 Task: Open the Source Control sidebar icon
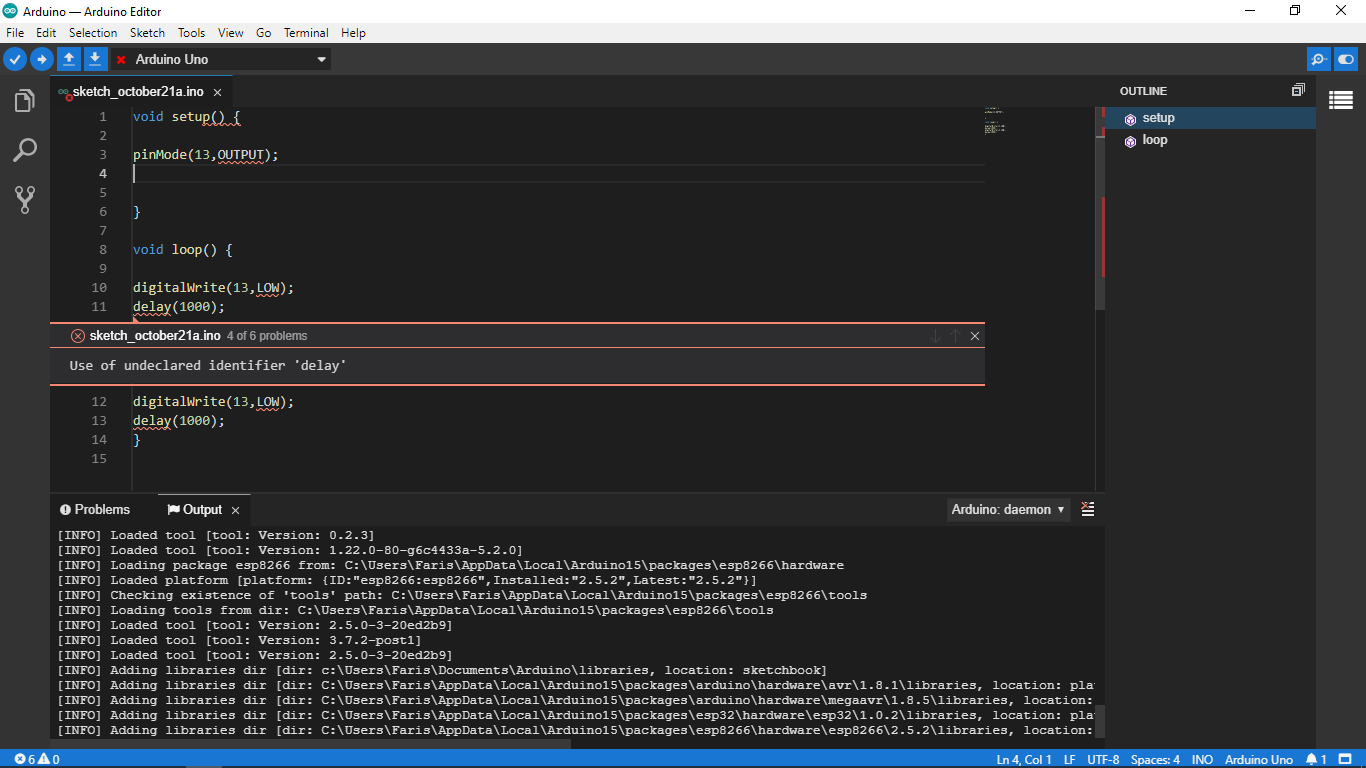pos(25,199)
